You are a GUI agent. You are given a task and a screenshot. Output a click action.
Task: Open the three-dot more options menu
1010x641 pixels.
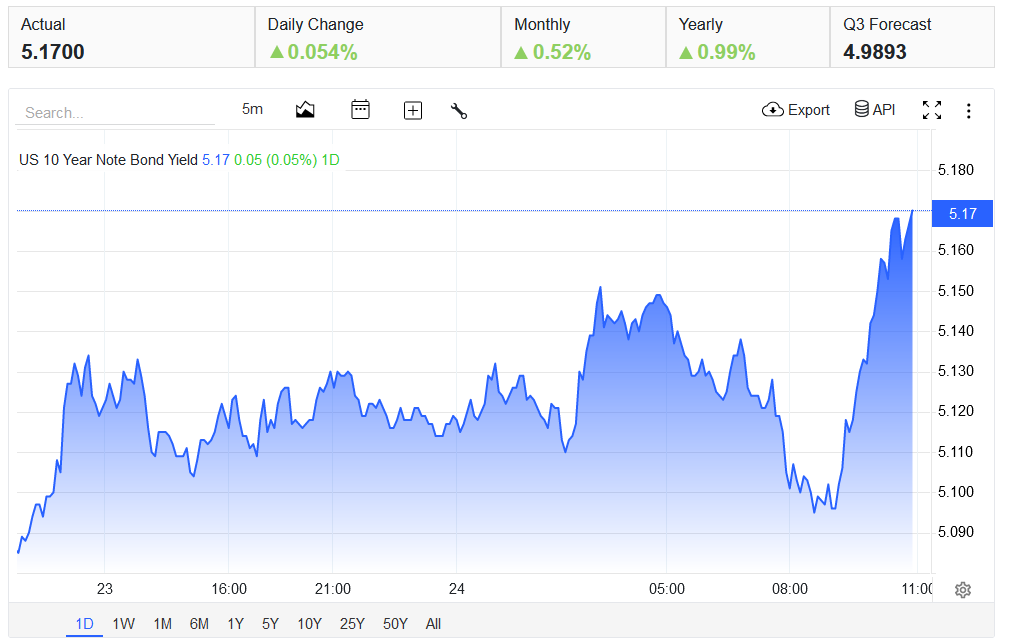tap(968, 111)
